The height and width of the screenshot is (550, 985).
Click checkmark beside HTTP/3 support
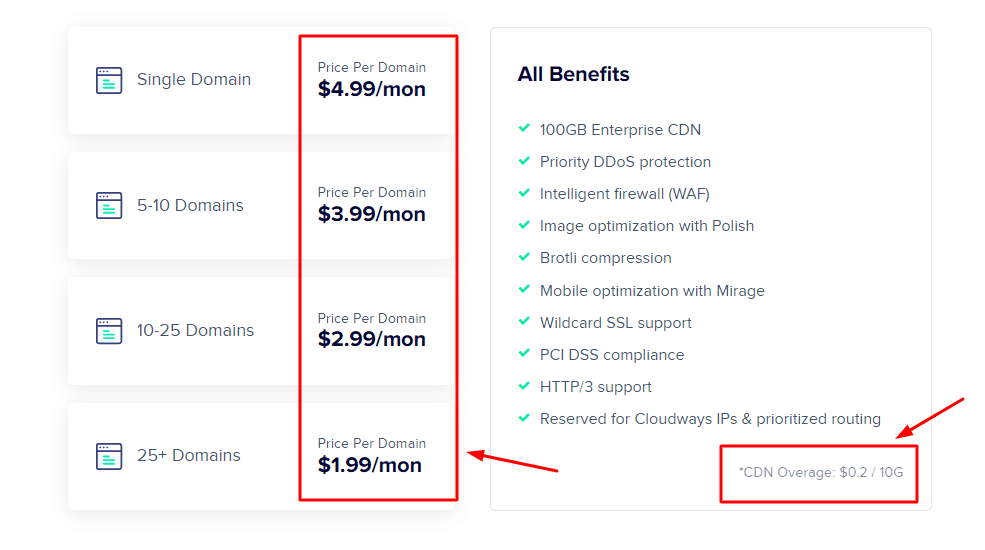(x=524, y=386)
